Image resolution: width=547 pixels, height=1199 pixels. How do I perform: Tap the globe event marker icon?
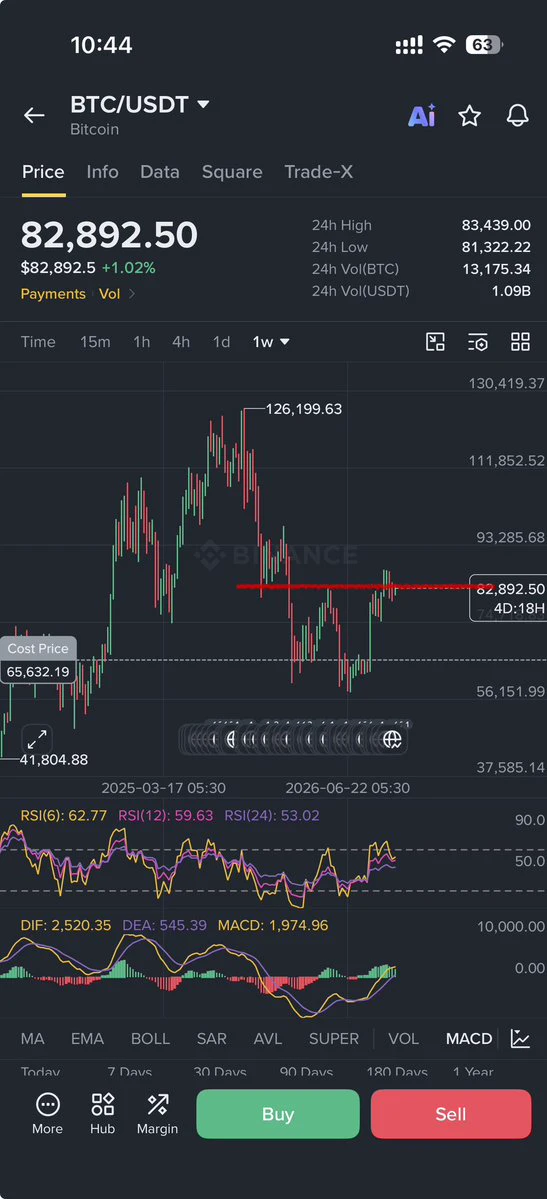tap(392, 739)
